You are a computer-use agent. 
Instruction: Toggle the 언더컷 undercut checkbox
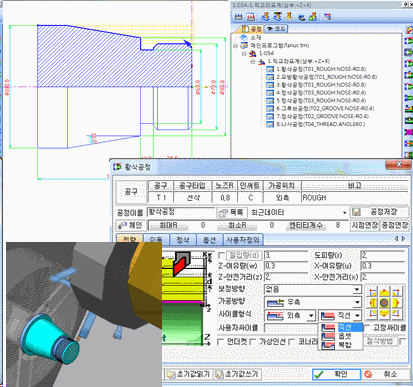(x=220, y=342)
